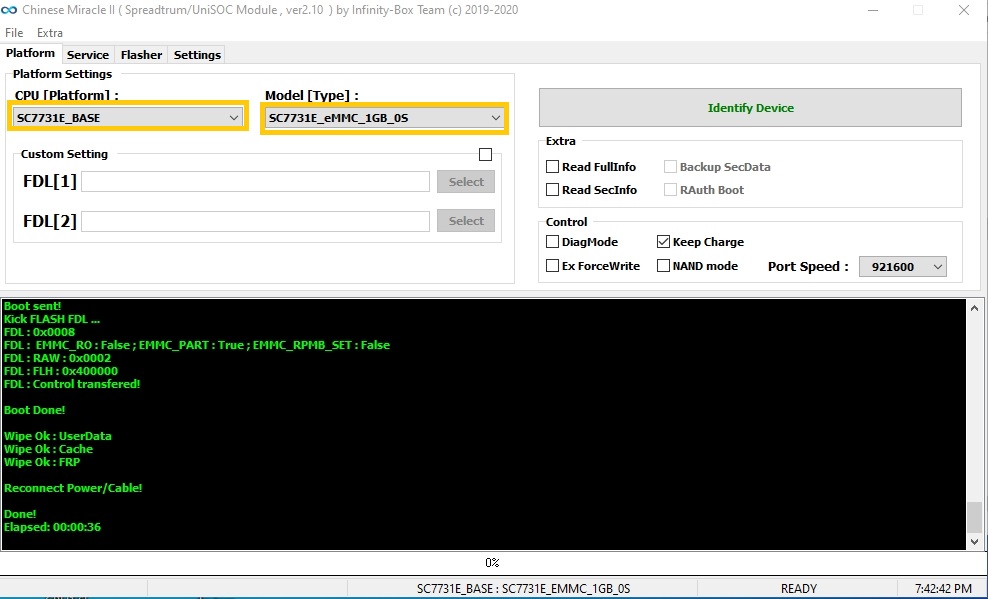Click the 'Elapsed: 00:00:36' log line
This screenshot has width=988, height=599.
(x=52, y=527)
